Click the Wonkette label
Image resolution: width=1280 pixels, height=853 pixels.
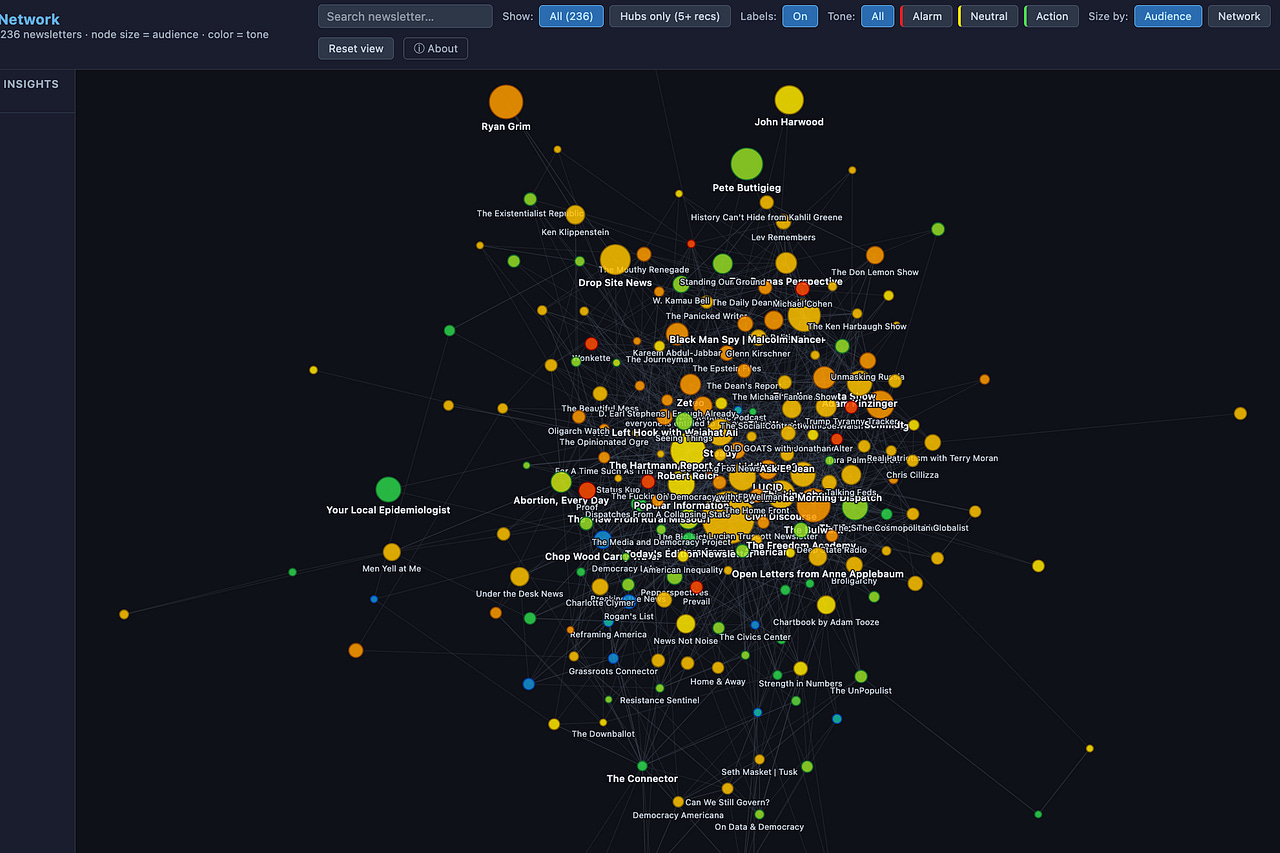(x=591, y=358)
